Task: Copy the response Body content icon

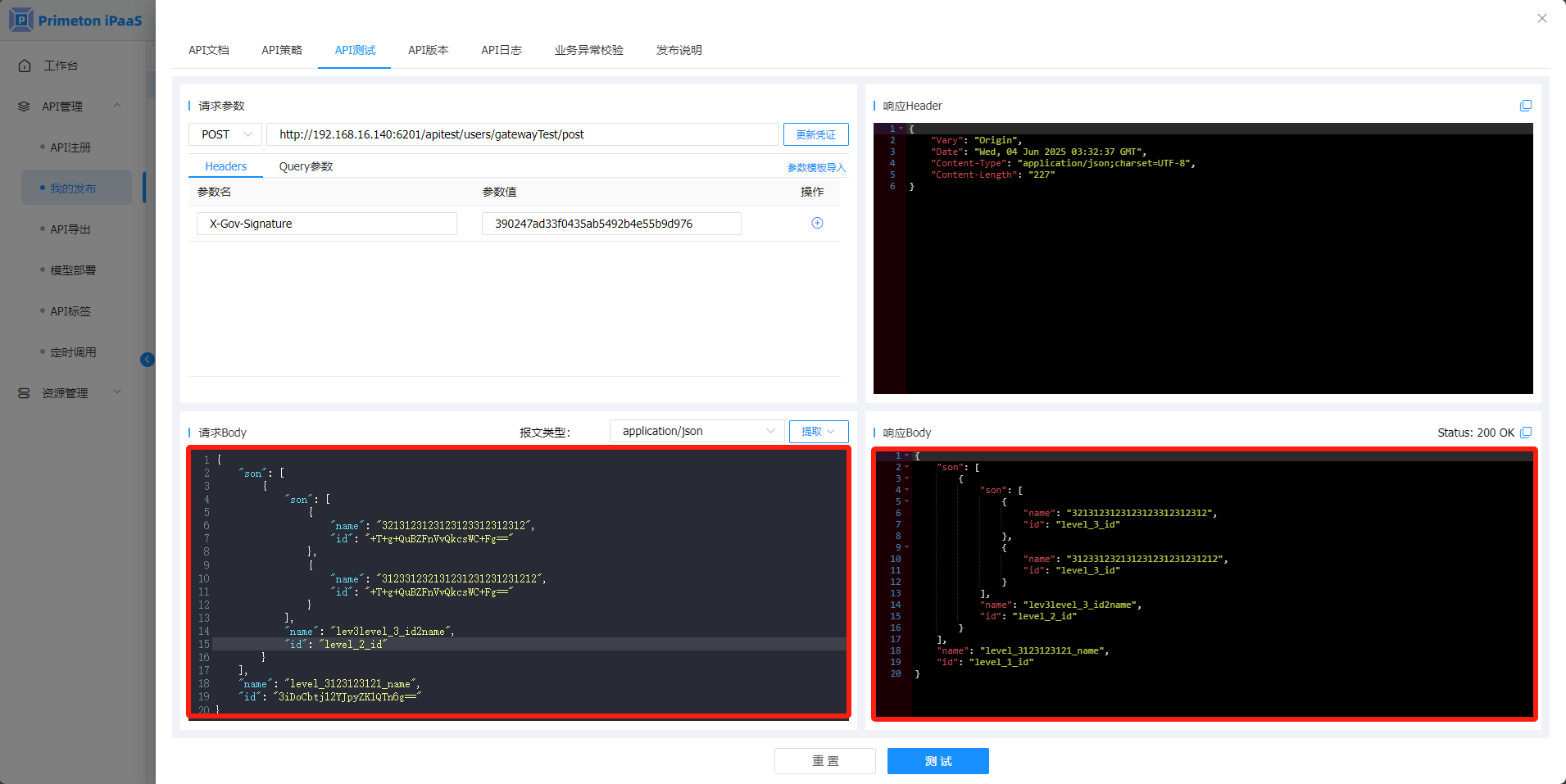Action: 1525,433
